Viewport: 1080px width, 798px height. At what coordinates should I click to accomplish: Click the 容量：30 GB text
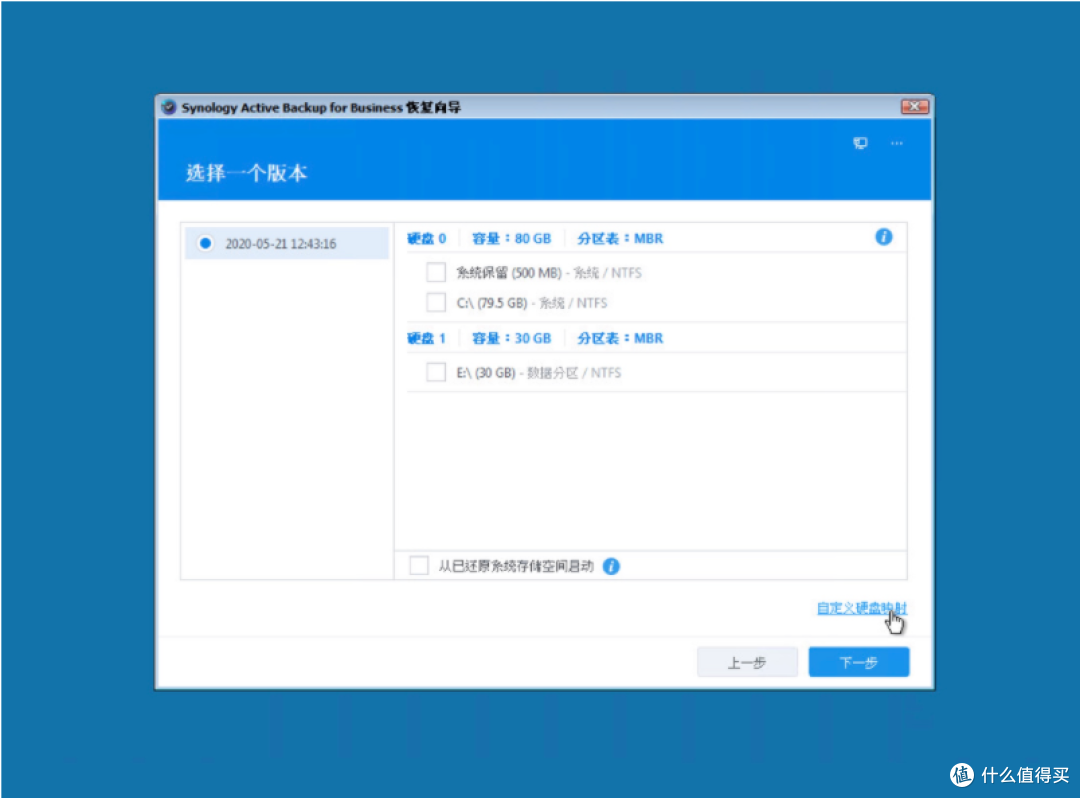511,339
